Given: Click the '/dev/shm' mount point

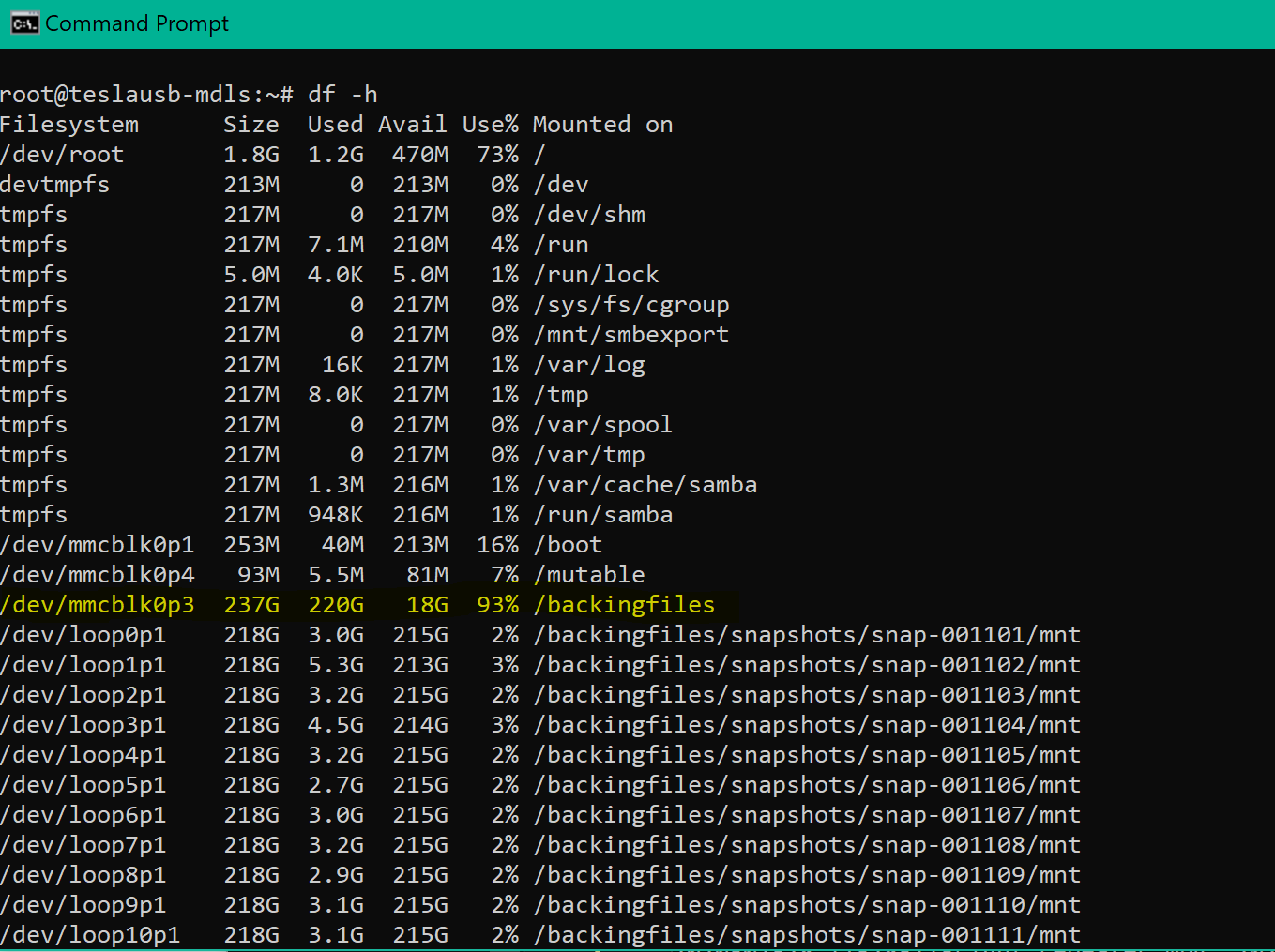Looking at the screenshot, I should point(589,215).
